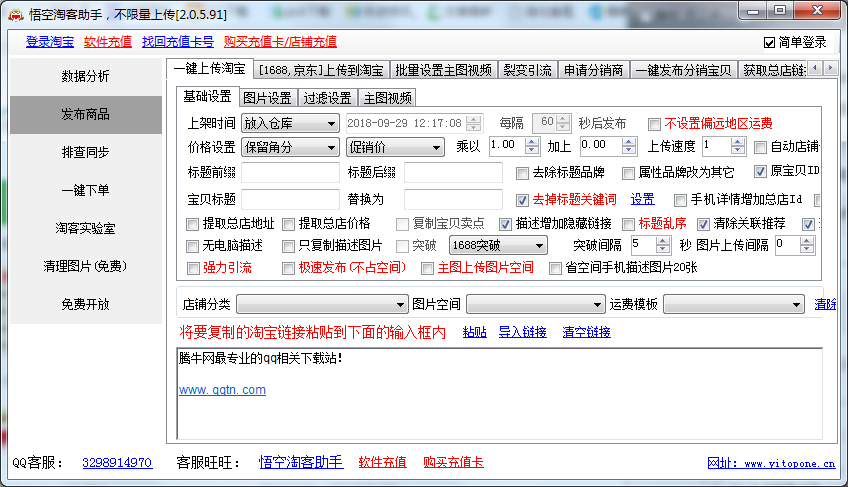The image size is (848, 487).
Task: Enable 手机详情增加总店Id checkbox
Action: pyautogui.click(x=680, y=200)
